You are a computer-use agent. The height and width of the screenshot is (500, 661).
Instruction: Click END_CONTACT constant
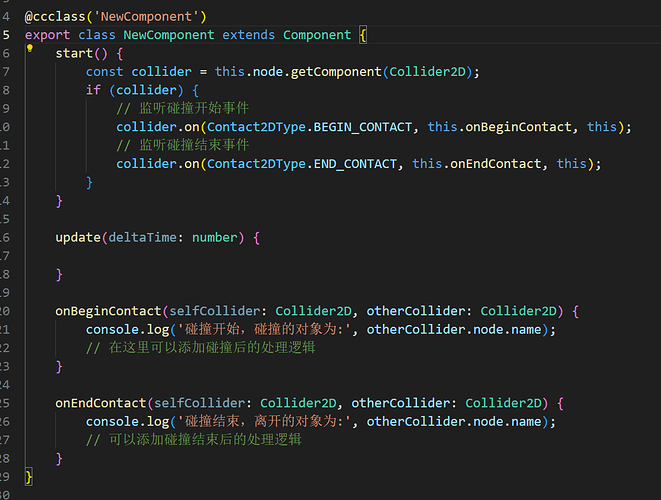pyautogui.click(x=355, y=164)
